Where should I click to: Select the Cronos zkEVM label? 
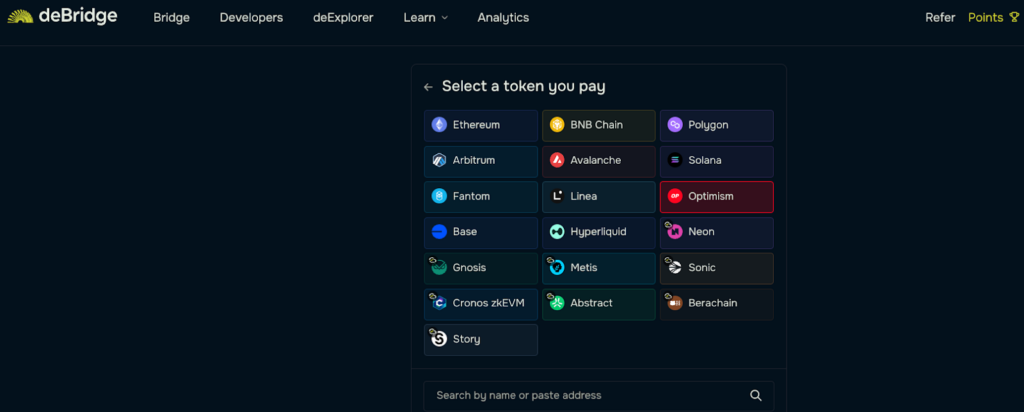pyautogui.click(x=489, y=304)
